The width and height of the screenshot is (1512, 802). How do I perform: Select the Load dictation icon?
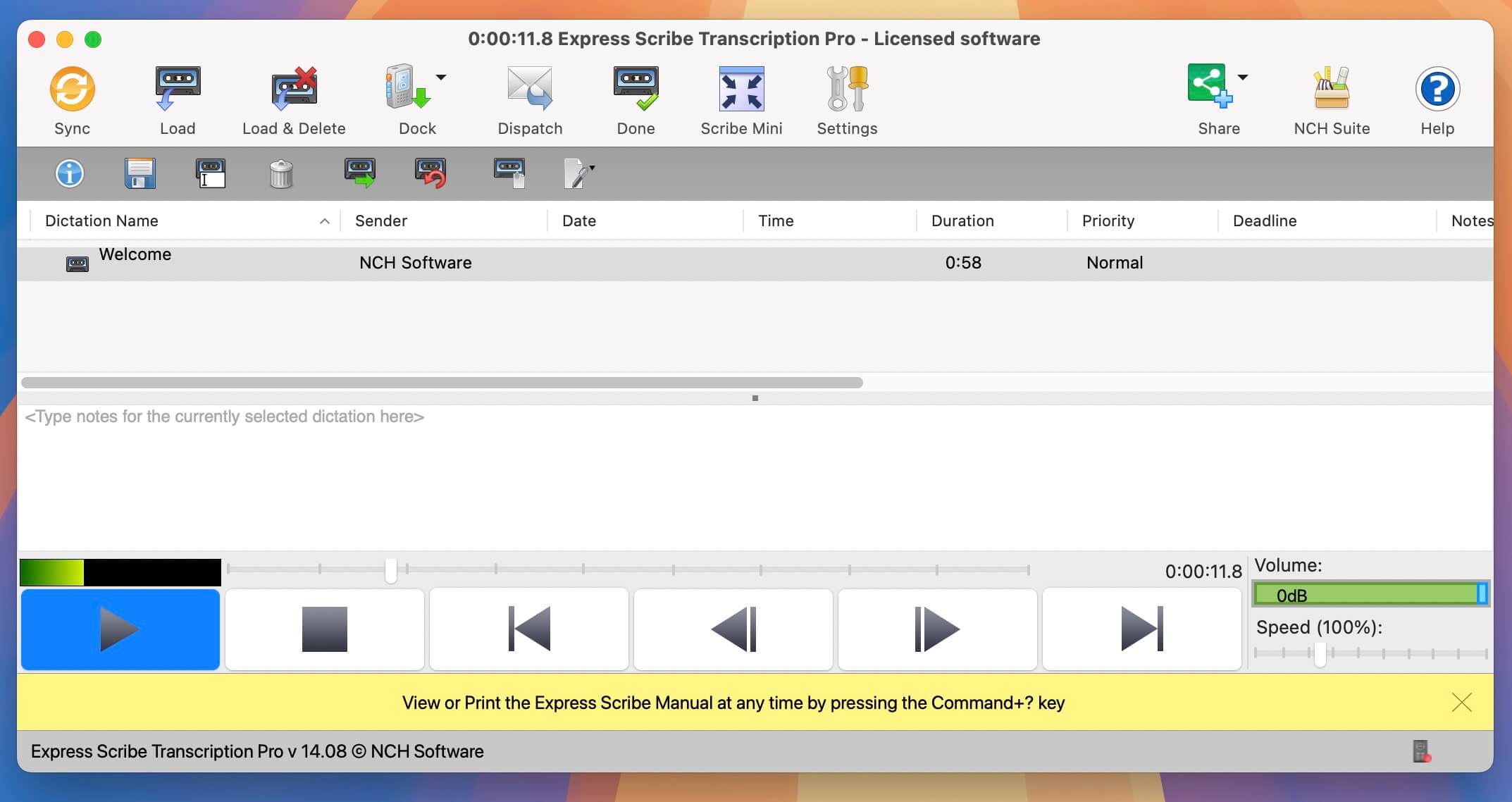[x=177, y=99]
